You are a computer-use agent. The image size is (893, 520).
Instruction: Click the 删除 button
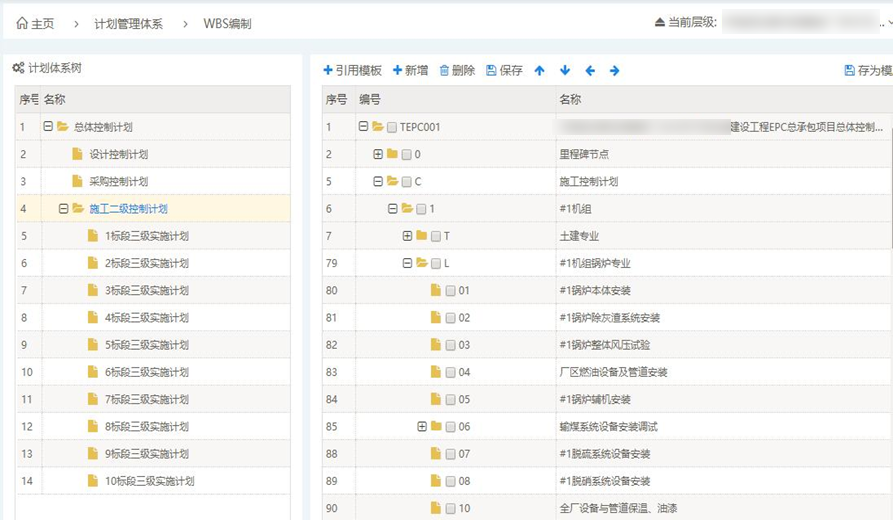tap(457, 70)
